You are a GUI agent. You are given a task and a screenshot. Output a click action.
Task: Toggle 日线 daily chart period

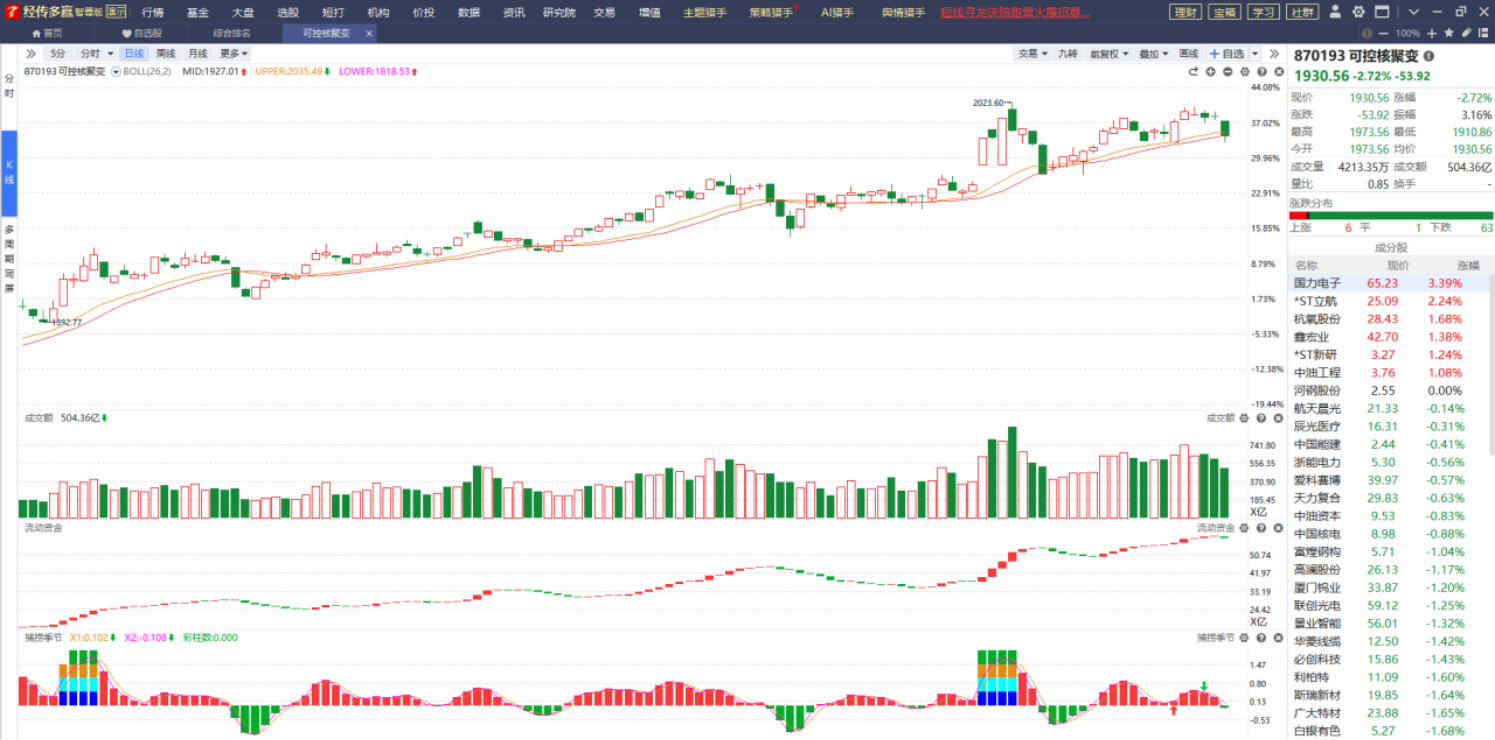(134, 53)
